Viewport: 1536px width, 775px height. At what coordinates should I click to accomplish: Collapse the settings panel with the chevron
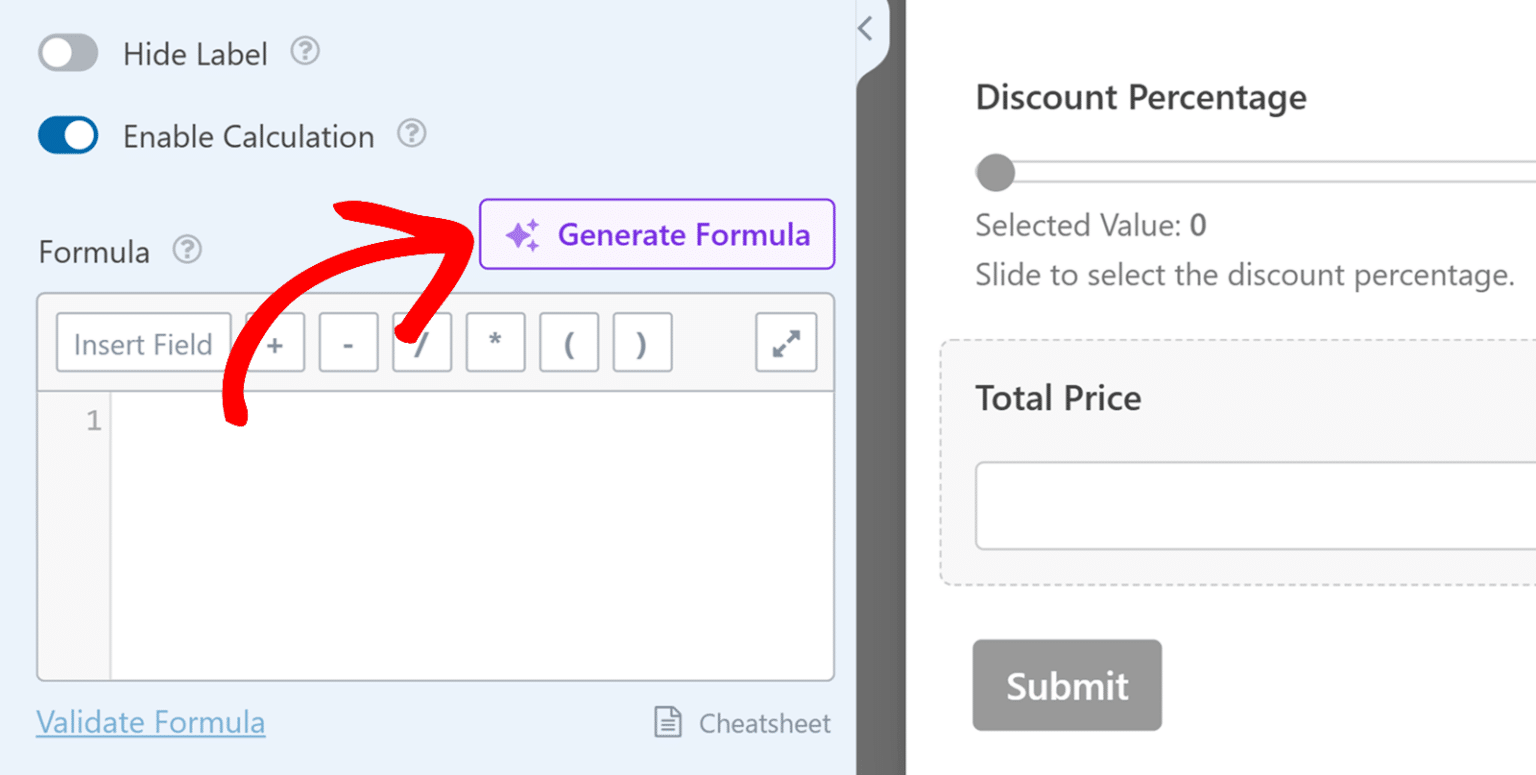(x=866, y=28)
